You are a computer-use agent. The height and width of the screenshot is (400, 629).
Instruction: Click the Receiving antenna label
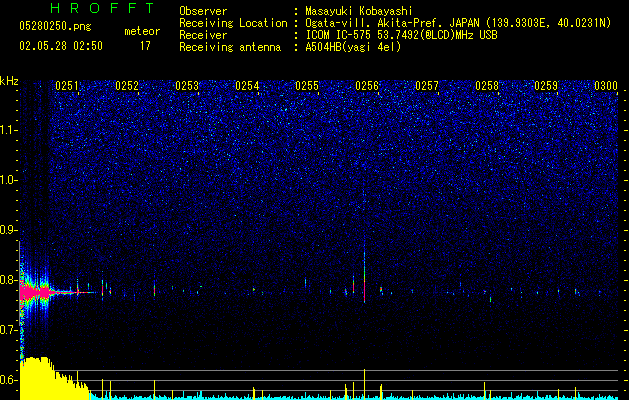tap(230, 47)
